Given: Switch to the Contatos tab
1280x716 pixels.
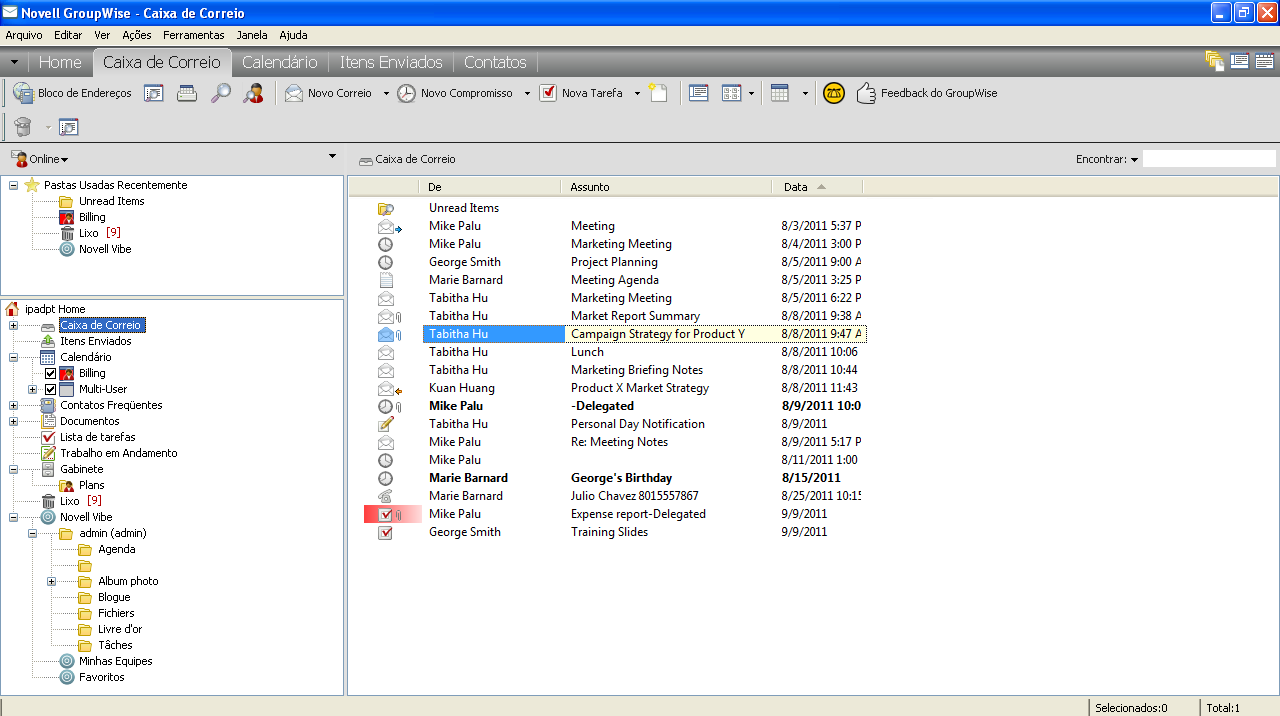Looking at the screenshot, I should click(x=495, y=62).
